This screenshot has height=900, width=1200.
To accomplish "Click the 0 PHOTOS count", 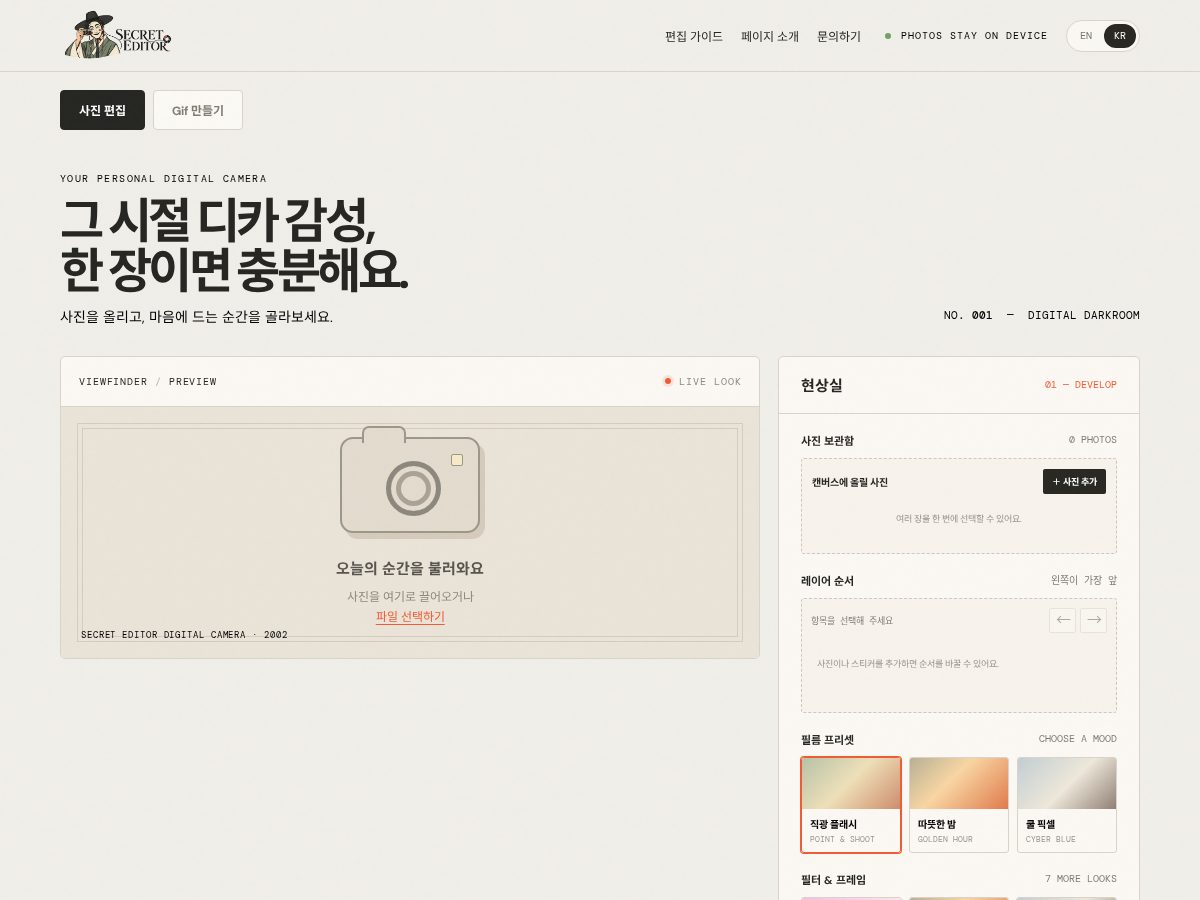I will tap(1093, 440).
